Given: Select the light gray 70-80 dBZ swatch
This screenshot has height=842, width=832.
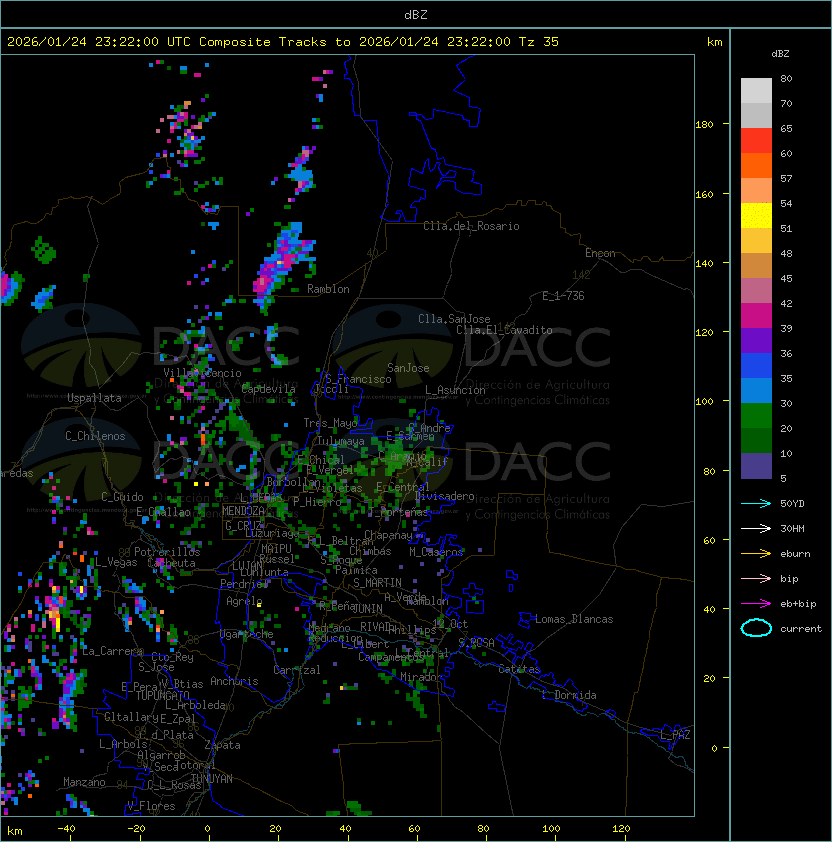Looking at the screenshot, I should [x=756, y=91].
